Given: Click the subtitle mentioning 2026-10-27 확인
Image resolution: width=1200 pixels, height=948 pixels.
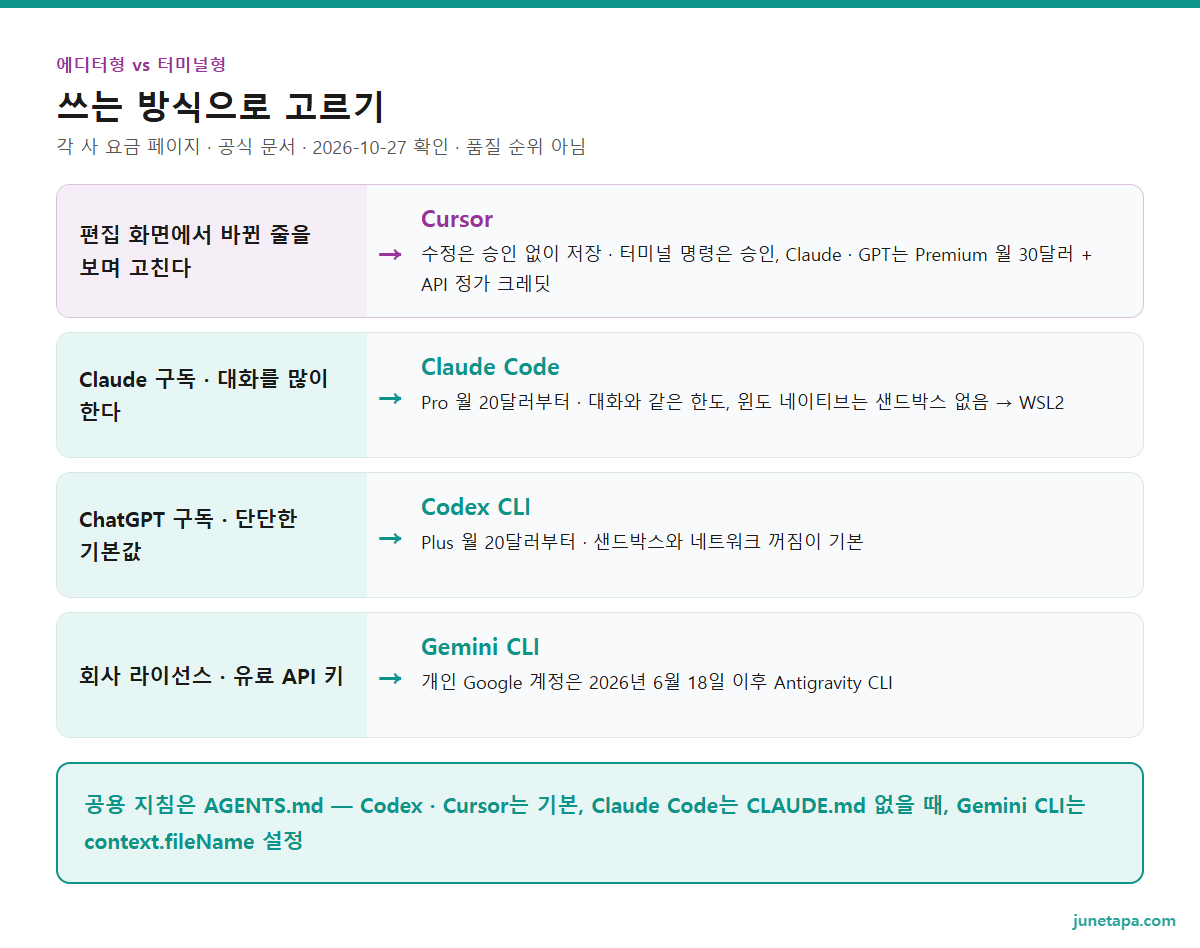Looking at the screenshot, I should tap(321, 147).
